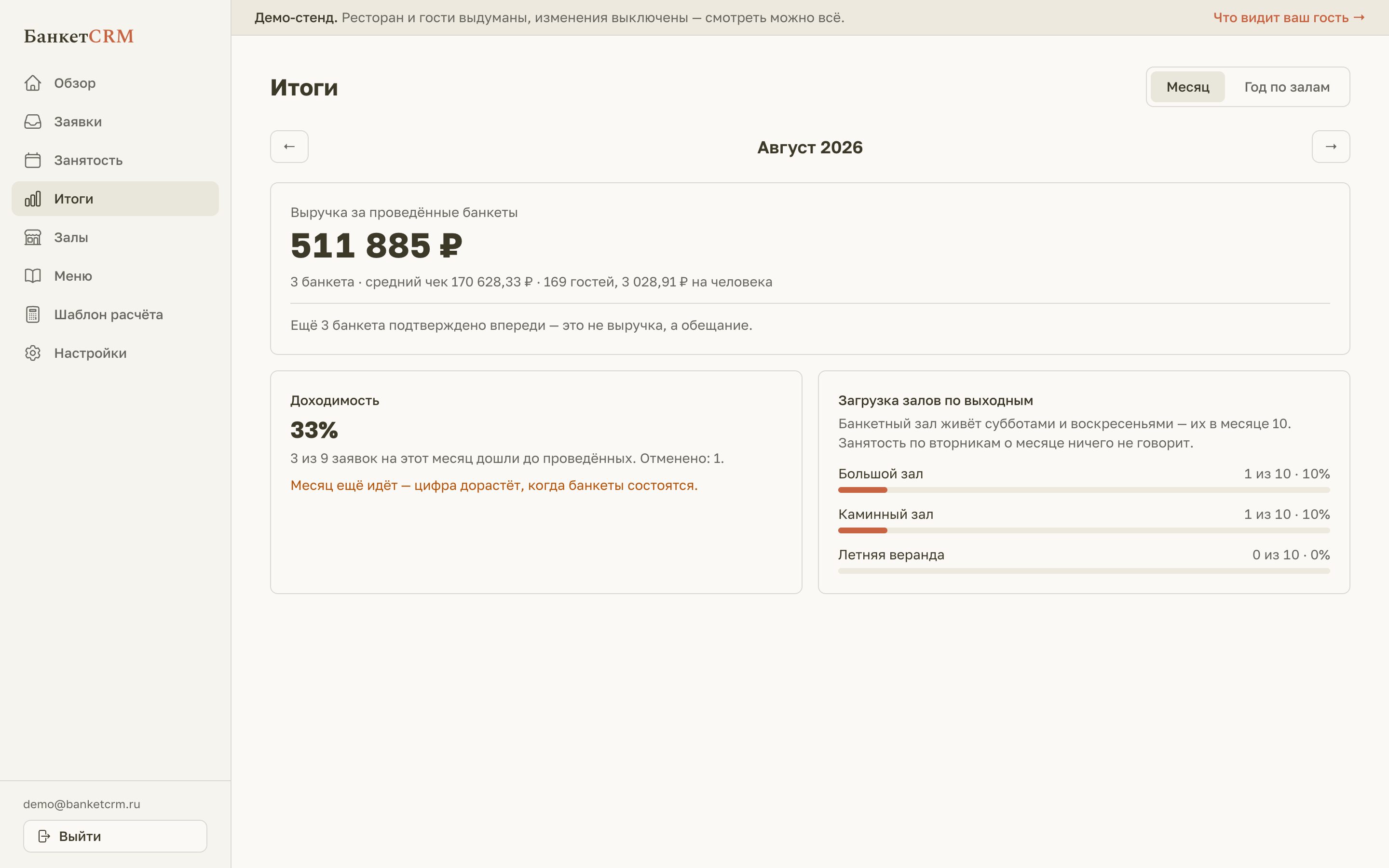Click the gear icon next to Настройки
Image resolution: width=1389 pixels, height=868 pixels.
point(33,353)
